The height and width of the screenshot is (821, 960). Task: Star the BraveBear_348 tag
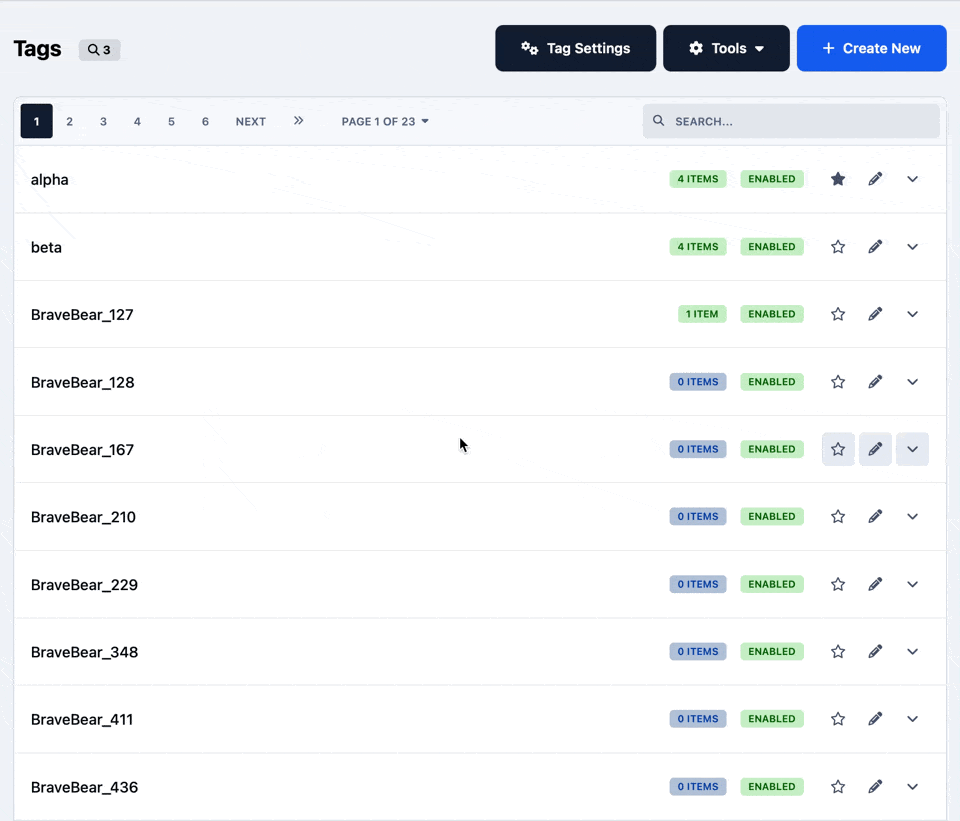pyautogui.click(x=838, y=651)
